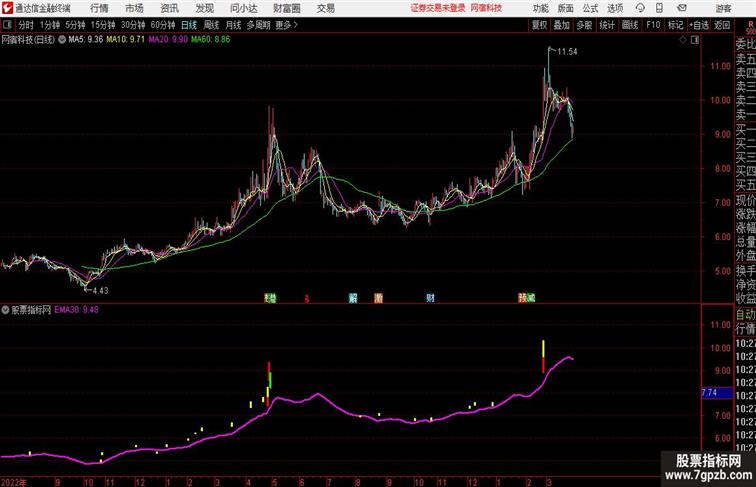
Task: Open the 选项 menu
Action: tap(615, 8)
